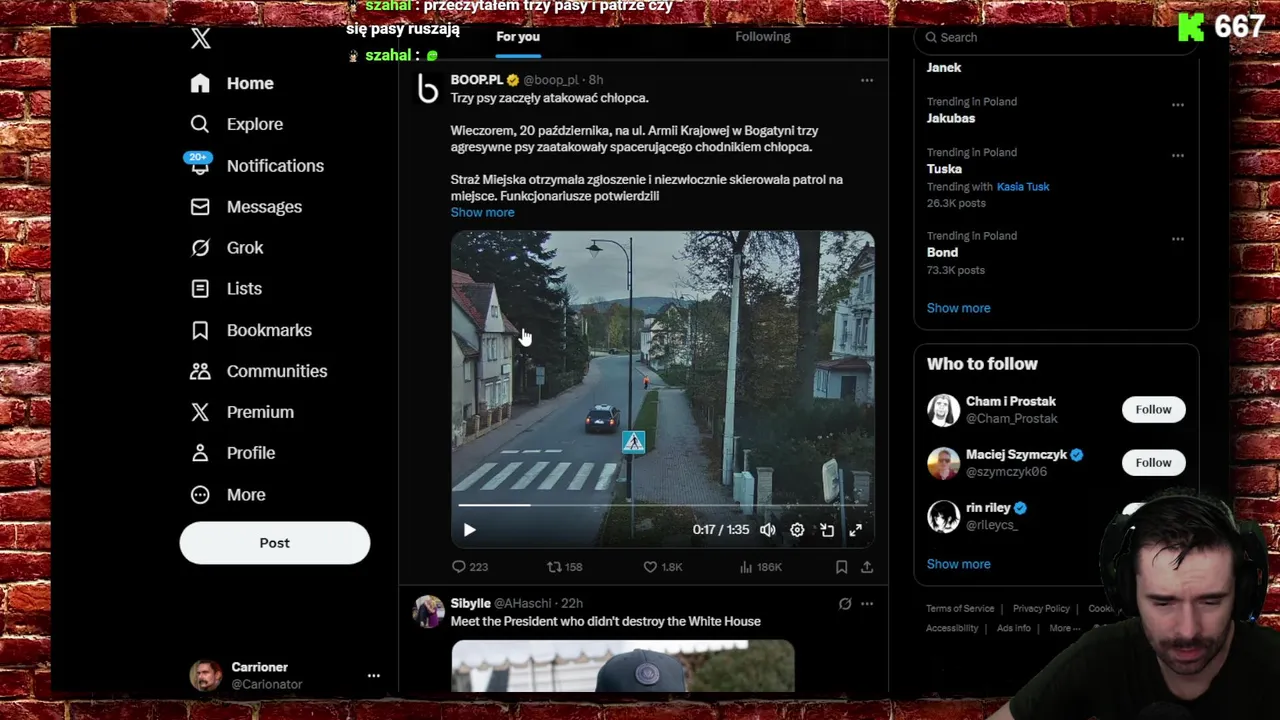
Task: Repost the BOOP.PL post (158)
Action: pyautogui.click(x=564, y=567)
